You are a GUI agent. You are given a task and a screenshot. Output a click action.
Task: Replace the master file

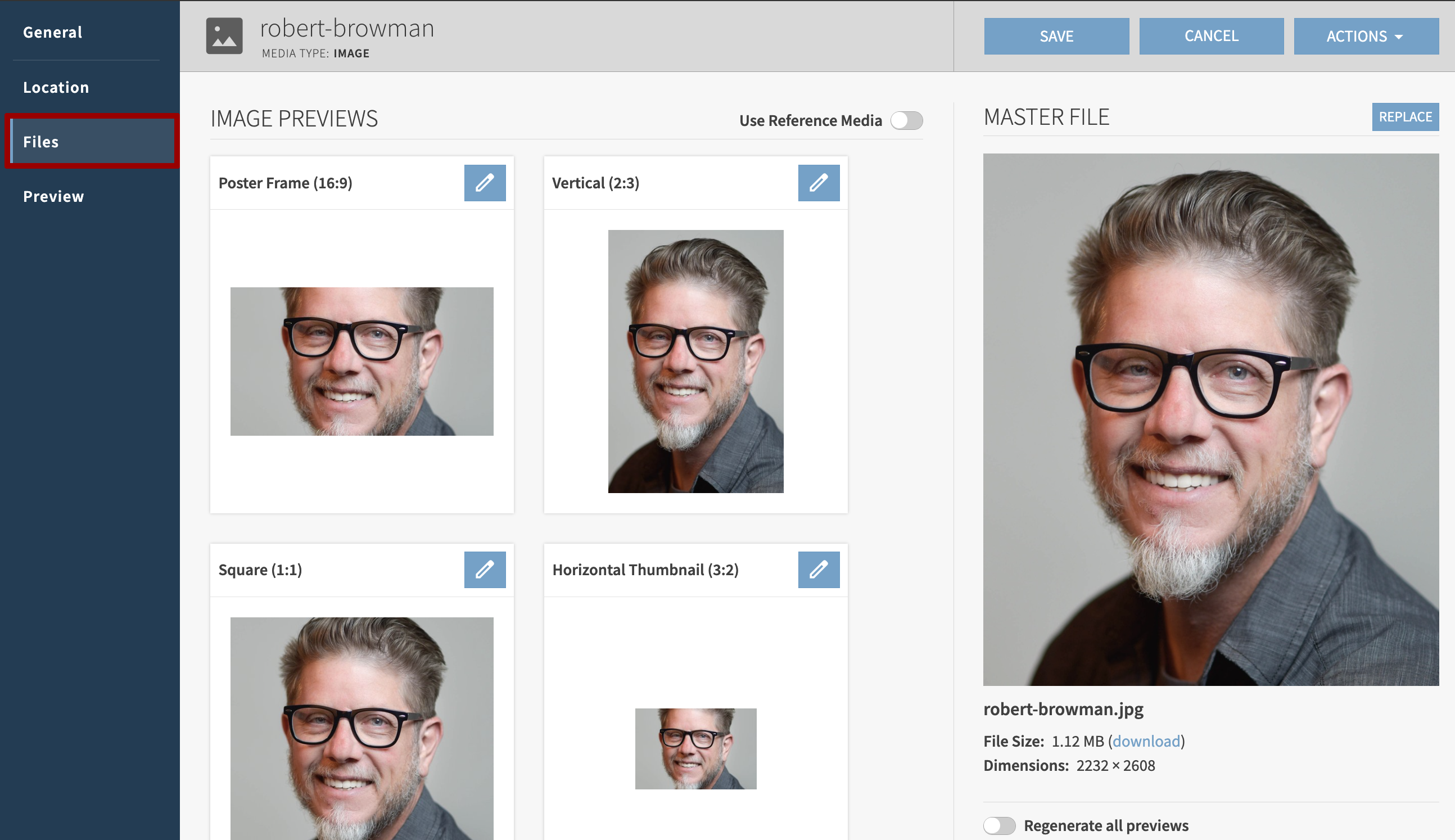click(x=1405, y=117)
